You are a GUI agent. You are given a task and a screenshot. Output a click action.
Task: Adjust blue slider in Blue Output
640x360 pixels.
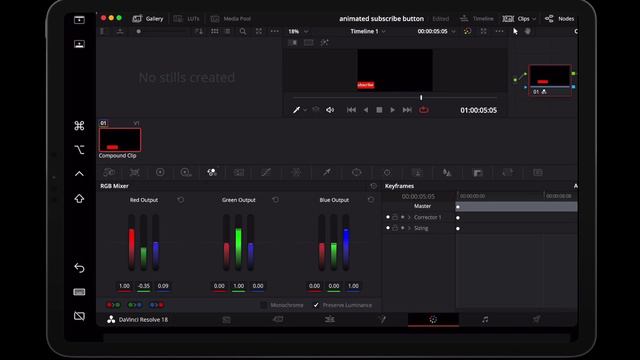tap(346, 242)
